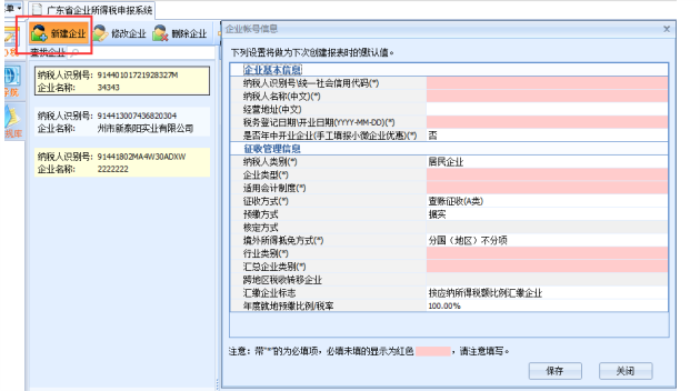Open the 是否年中开业企业 value showing 否

[547, 135]
